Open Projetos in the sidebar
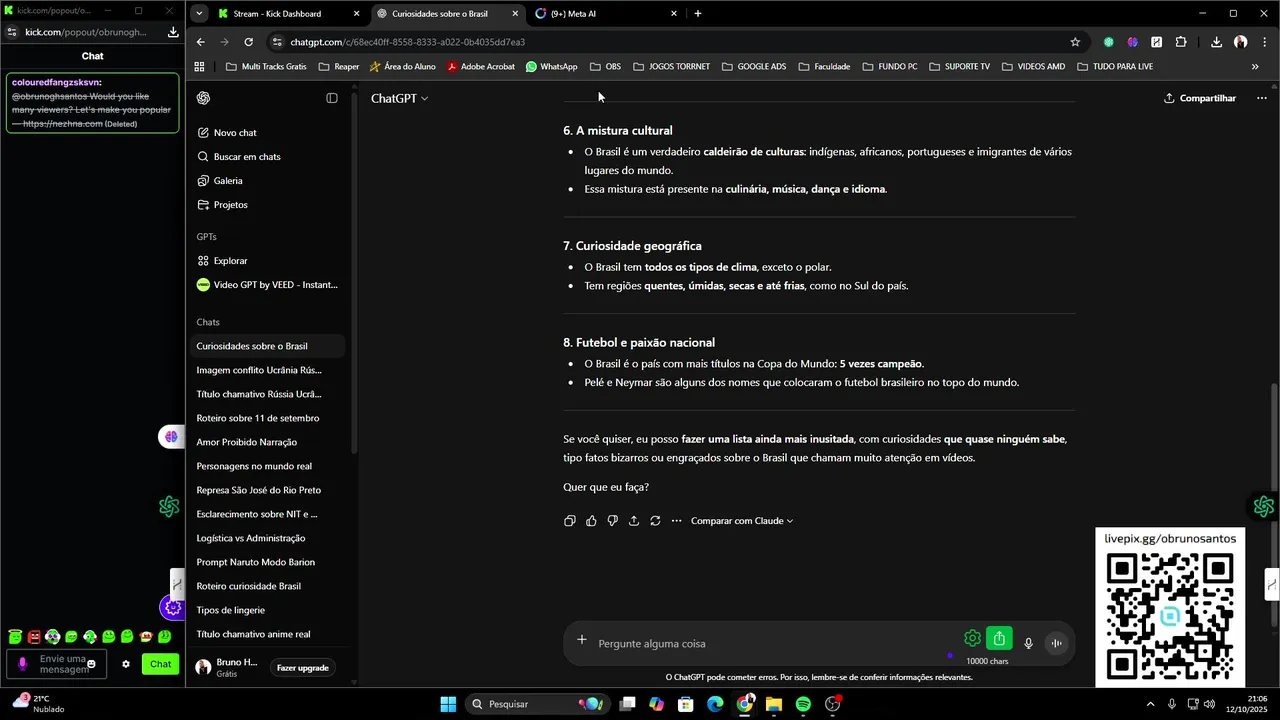The height and width of the screenshot is (720, 1280). [x=267, y=205]
